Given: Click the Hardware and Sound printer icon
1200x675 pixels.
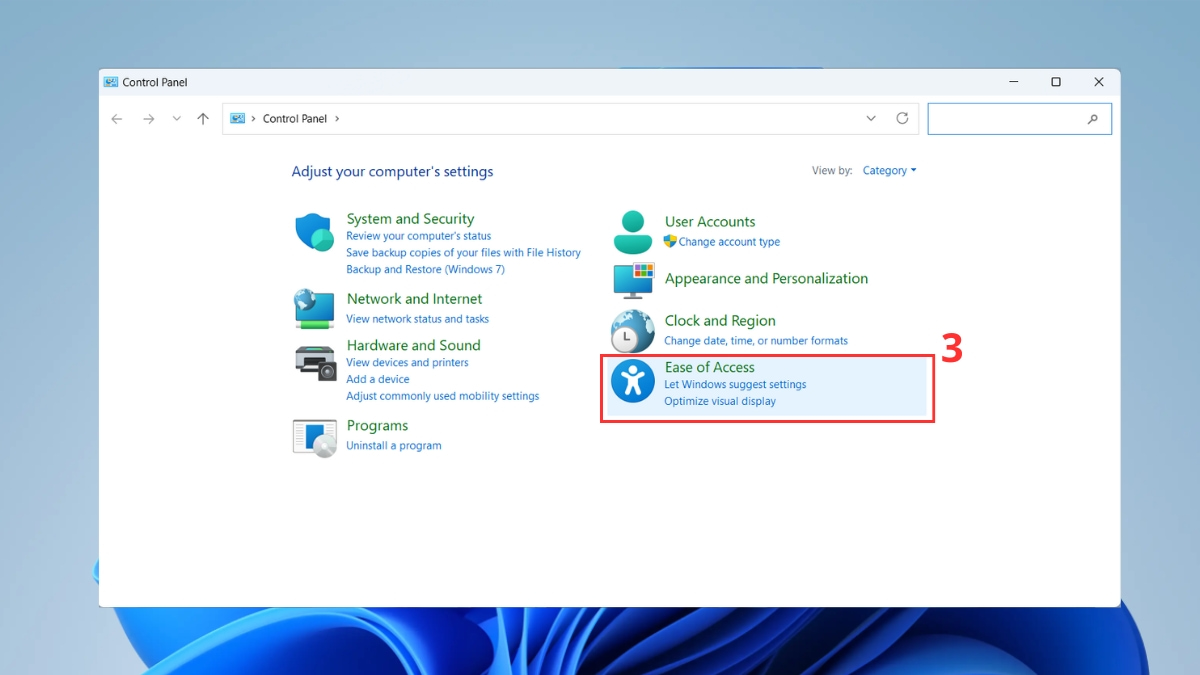Looking at the screenshot, I should 315,362.
